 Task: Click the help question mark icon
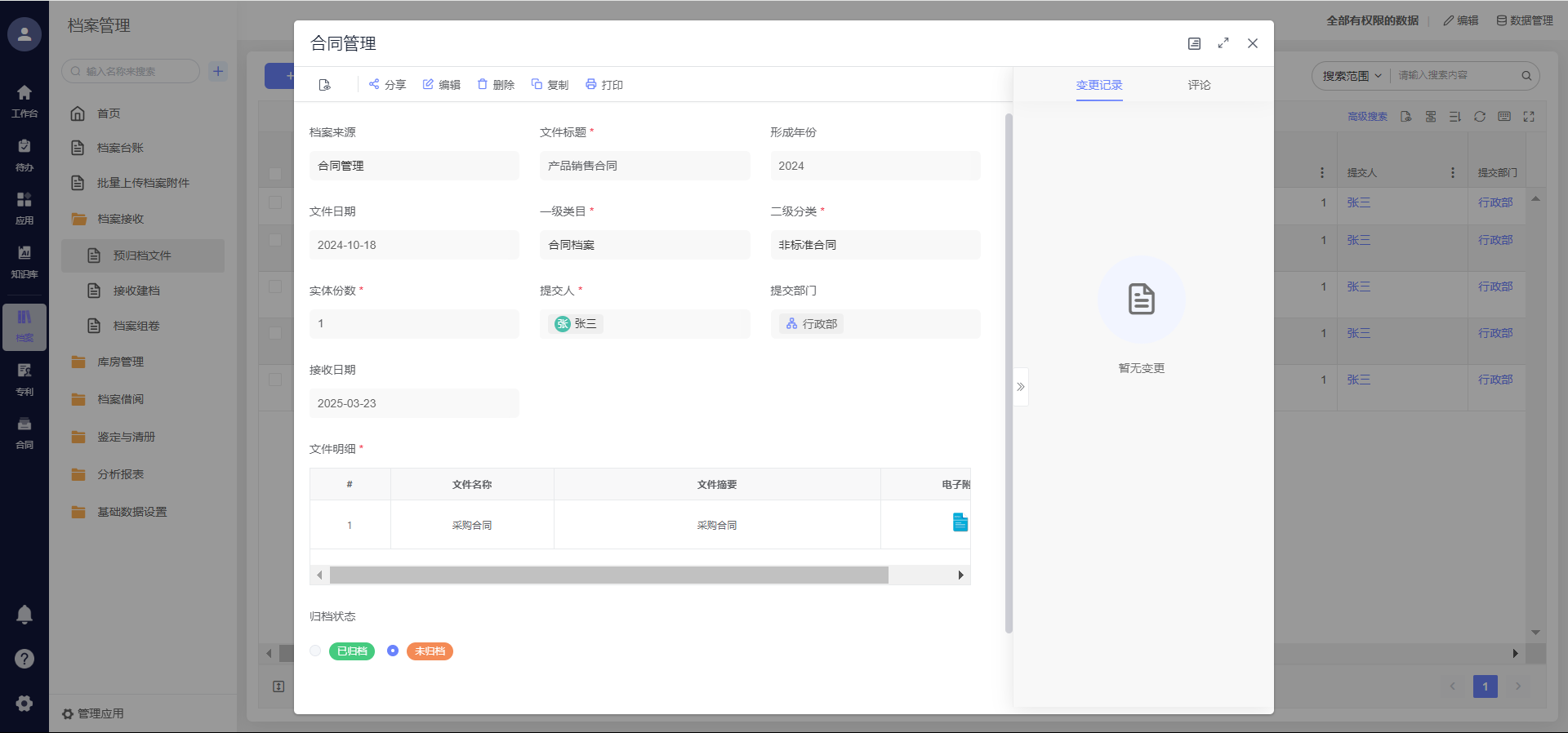[24, 659]
